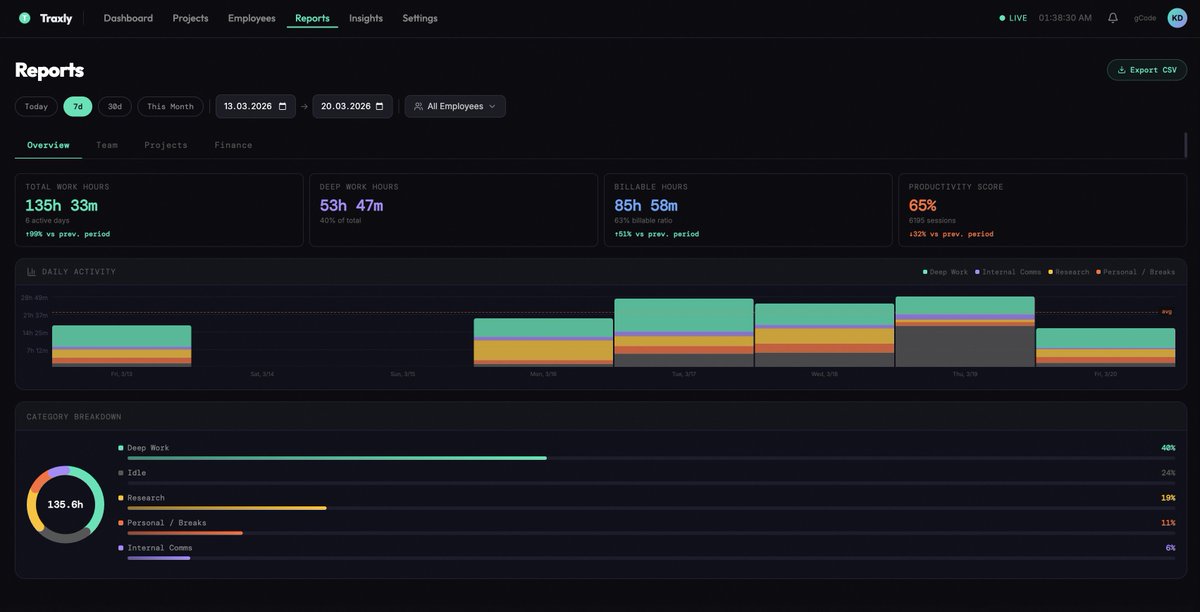Click the Personal / Breaks progress bar

pyautogui.click(x=651, y=533)
